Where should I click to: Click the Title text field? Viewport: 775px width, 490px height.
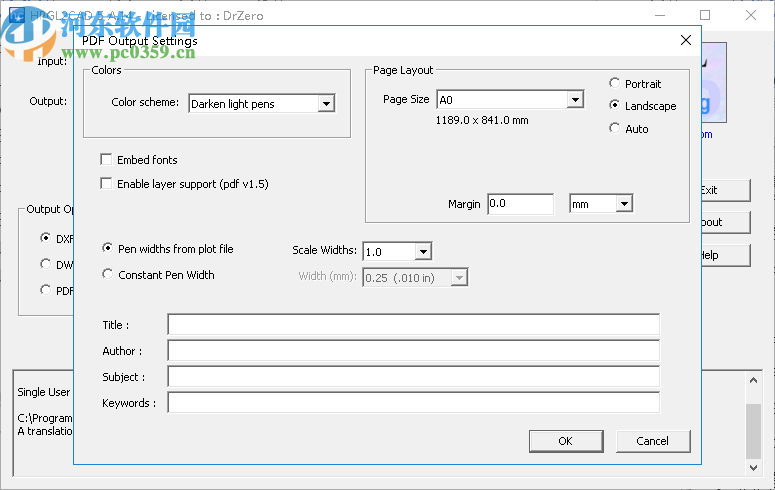(414, 325)
